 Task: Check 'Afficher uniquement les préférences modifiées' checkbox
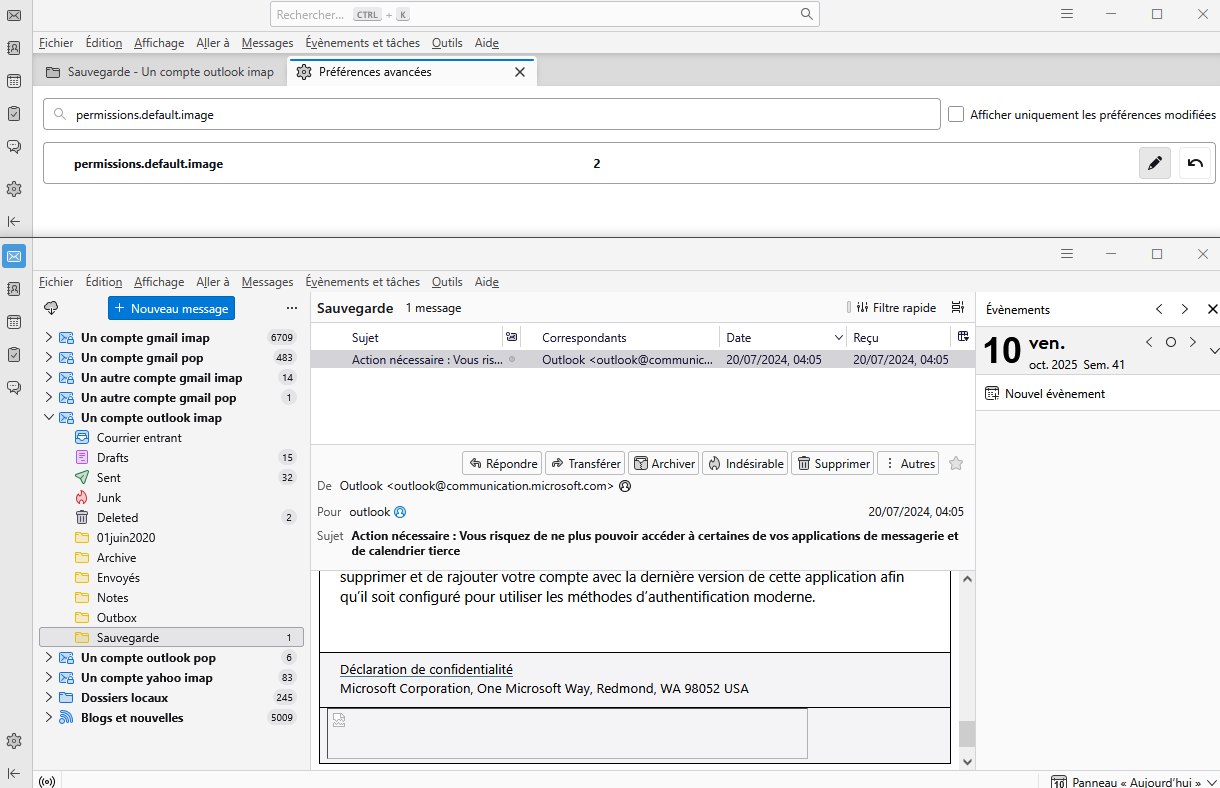(956, 115)
